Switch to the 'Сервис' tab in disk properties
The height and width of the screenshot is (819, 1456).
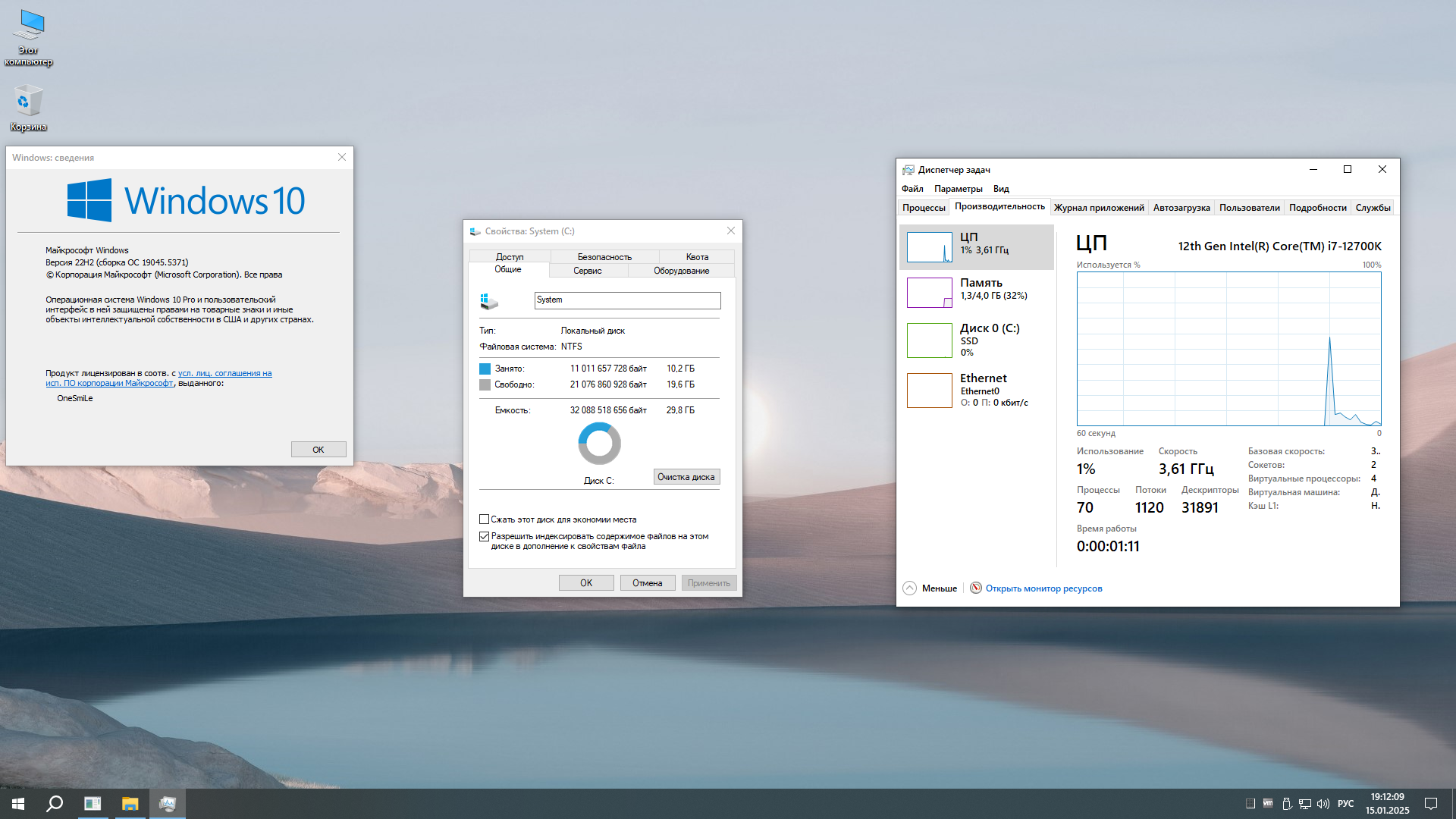pyautogui.click(x=588, y=271)
